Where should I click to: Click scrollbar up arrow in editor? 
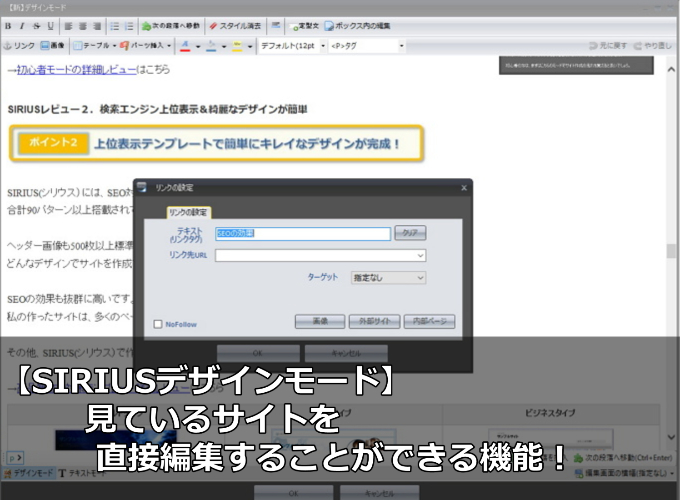671,69
